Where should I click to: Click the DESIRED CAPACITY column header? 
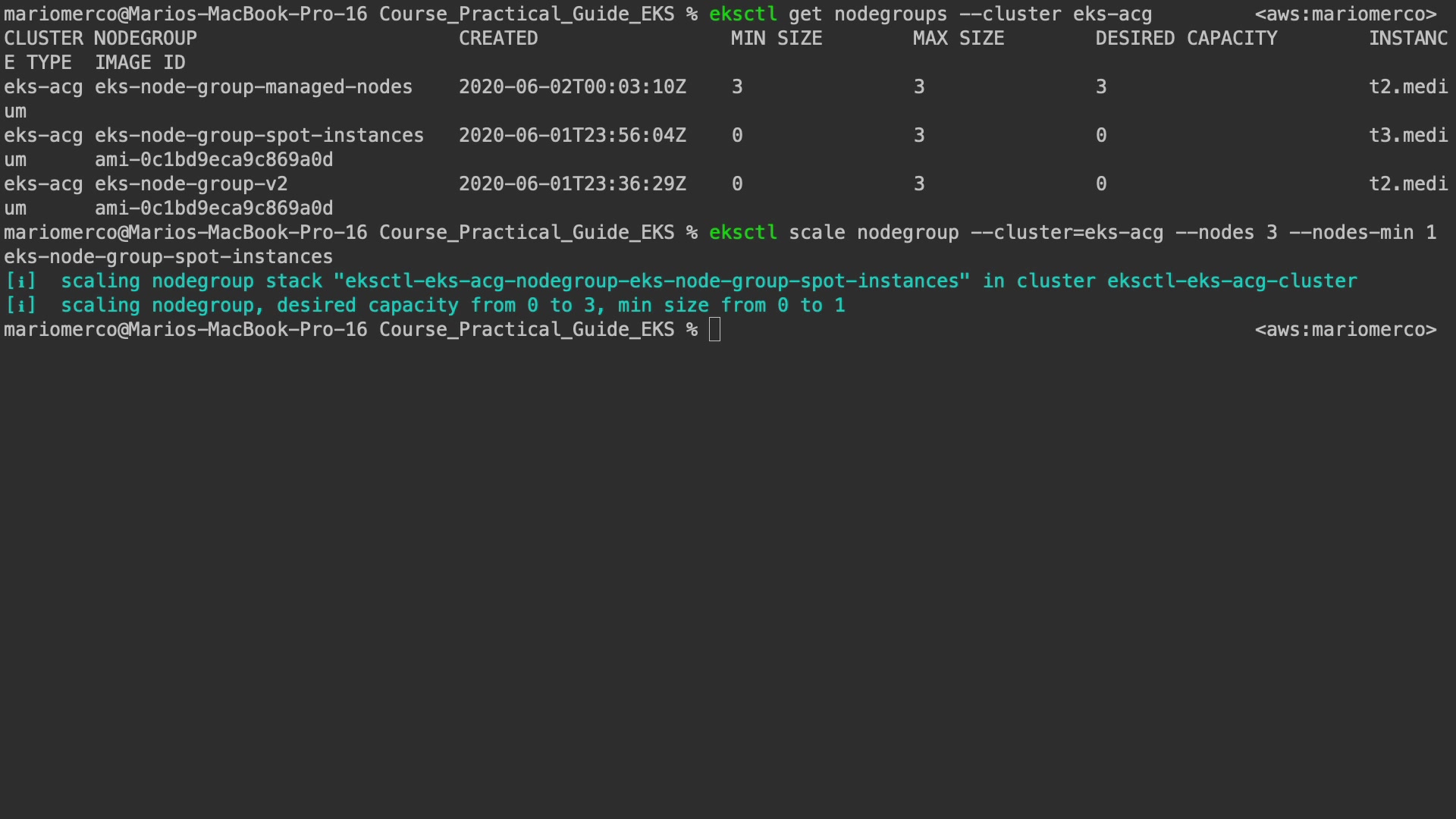pyautogui.click(x=1186, y=39)
